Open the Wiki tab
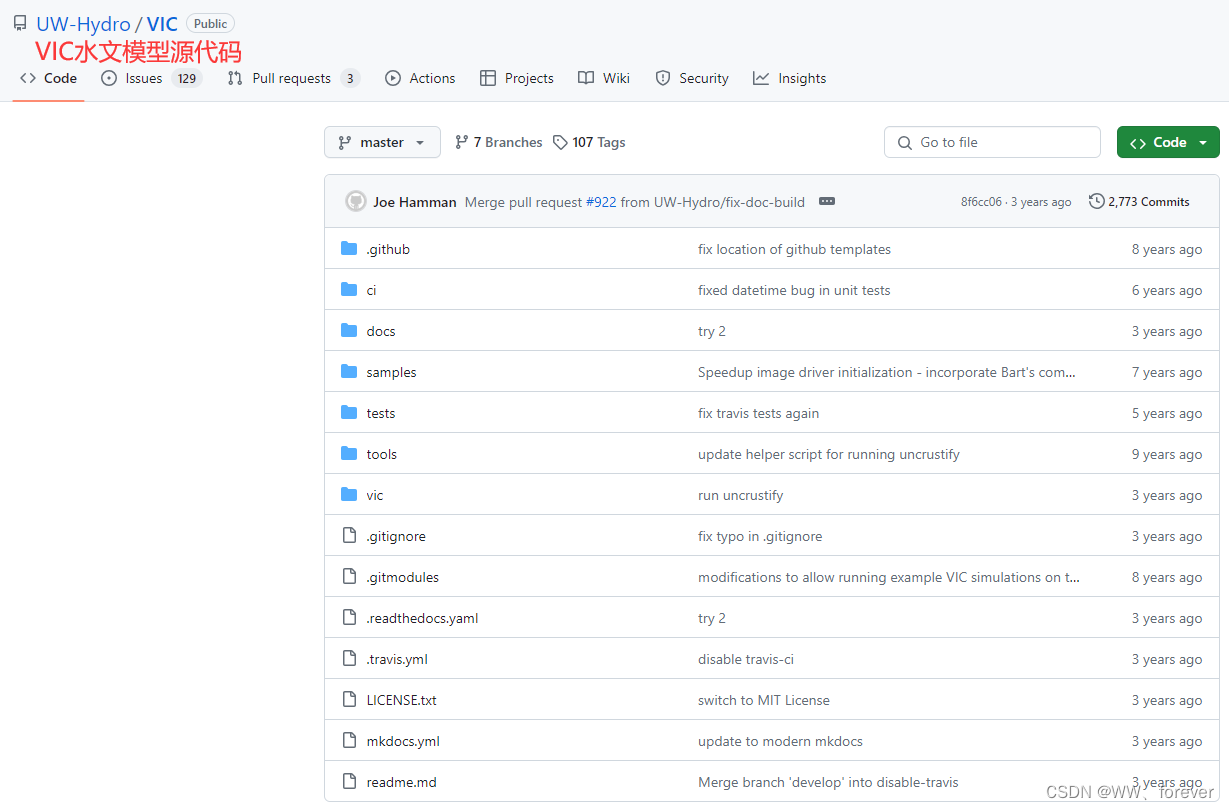The width and height of the screenshot is (1229, 810). pyautogui.click(x=604, y=78)
